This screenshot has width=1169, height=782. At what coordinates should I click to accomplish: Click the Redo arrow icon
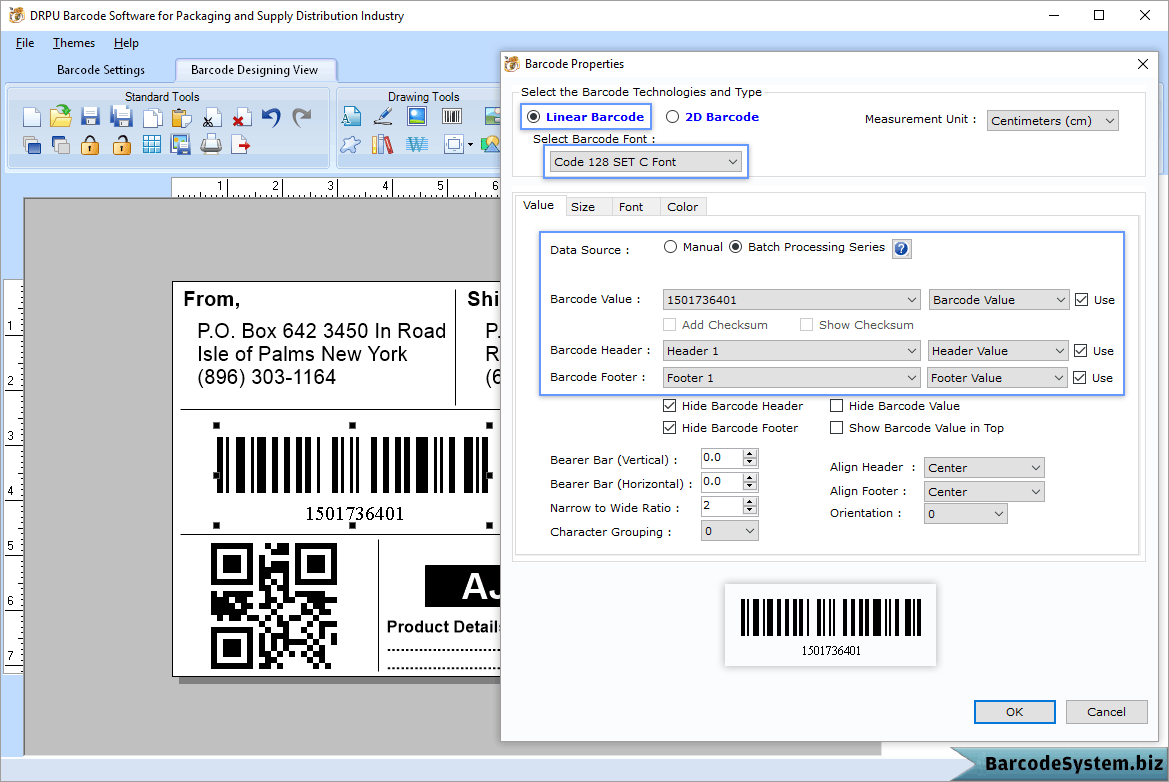pyautogui.click(x=301, y=117)
